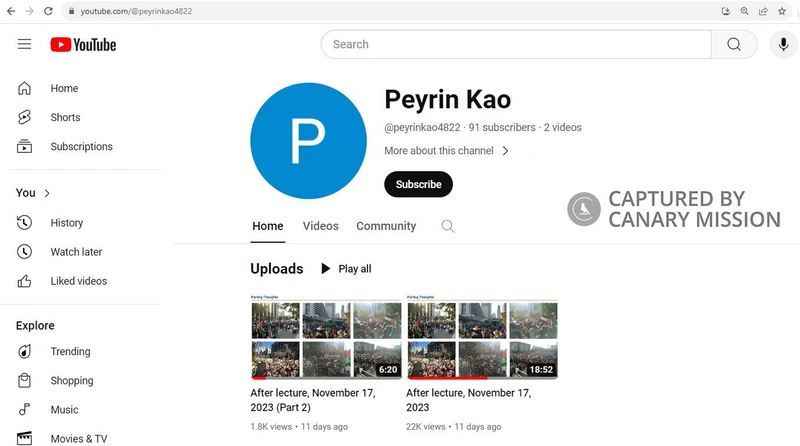Screen dimensions: 800x446
Task: Click the Liked videos thumbs-up icon
Action: (24, 281)
